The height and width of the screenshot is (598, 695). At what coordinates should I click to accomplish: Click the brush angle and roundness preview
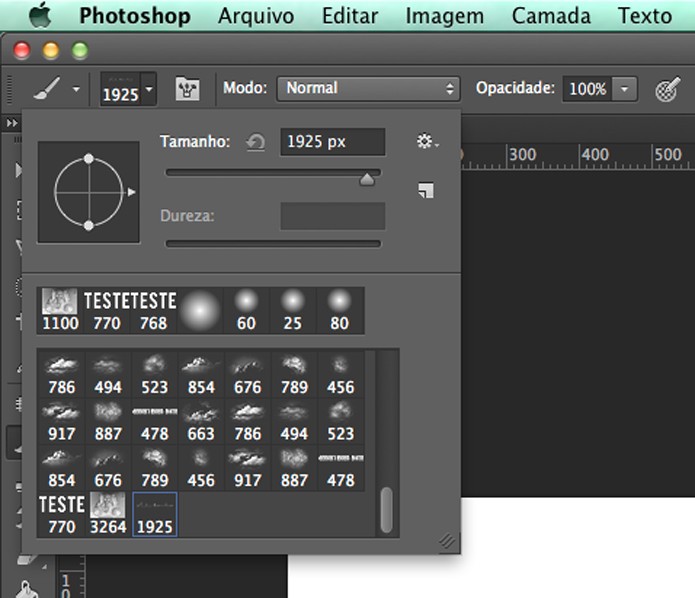tap(89, 192)
